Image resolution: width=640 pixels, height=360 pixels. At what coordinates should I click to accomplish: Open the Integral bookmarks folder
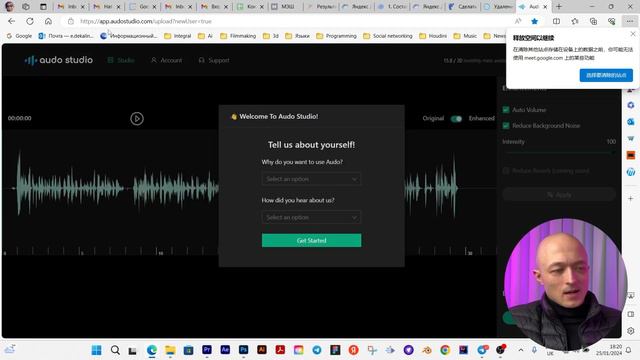[x=178, y=36]
